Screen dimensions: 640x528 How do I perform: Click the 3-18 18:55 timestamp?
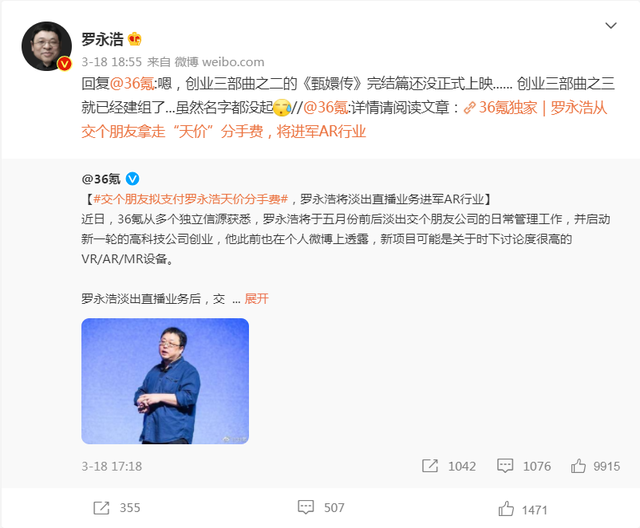pyautogui.click(x=111, y=62)
